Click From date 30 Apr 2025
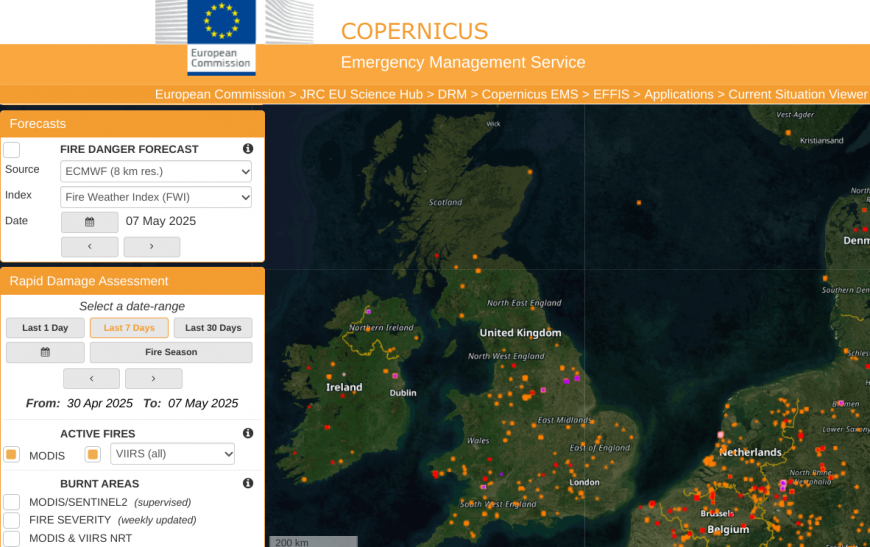This screenshot has height=547, width=870. (x=100, y=403)
